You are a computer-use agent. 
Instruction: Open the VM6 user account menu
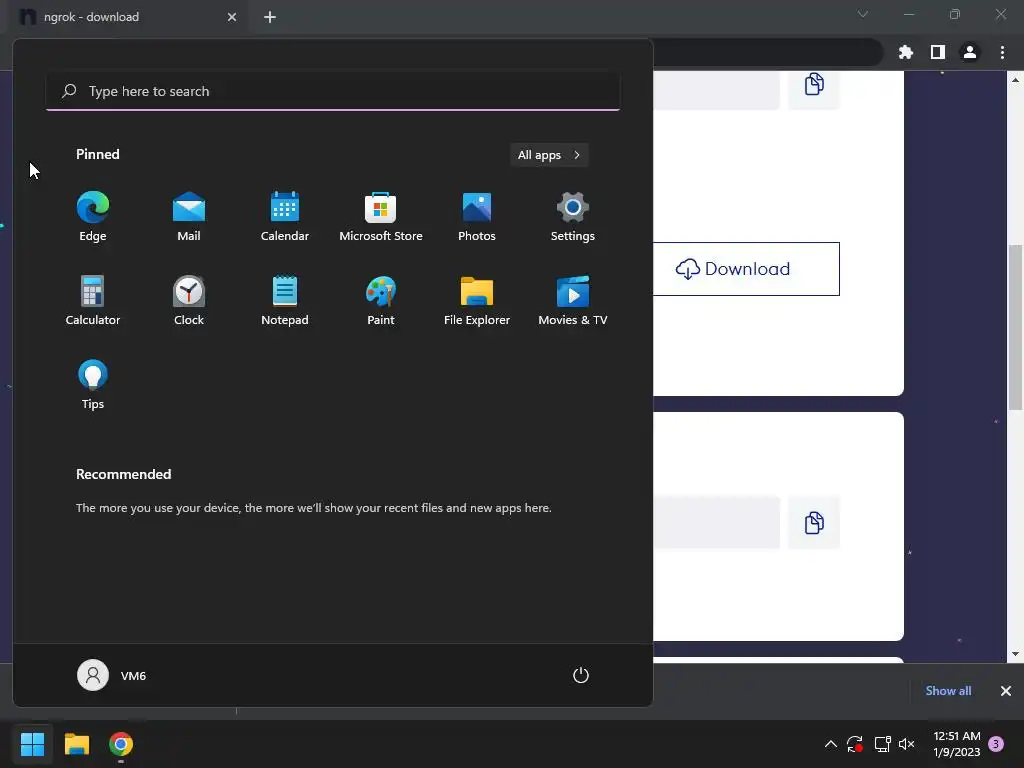pyautogui.click(x=112, y=675)
